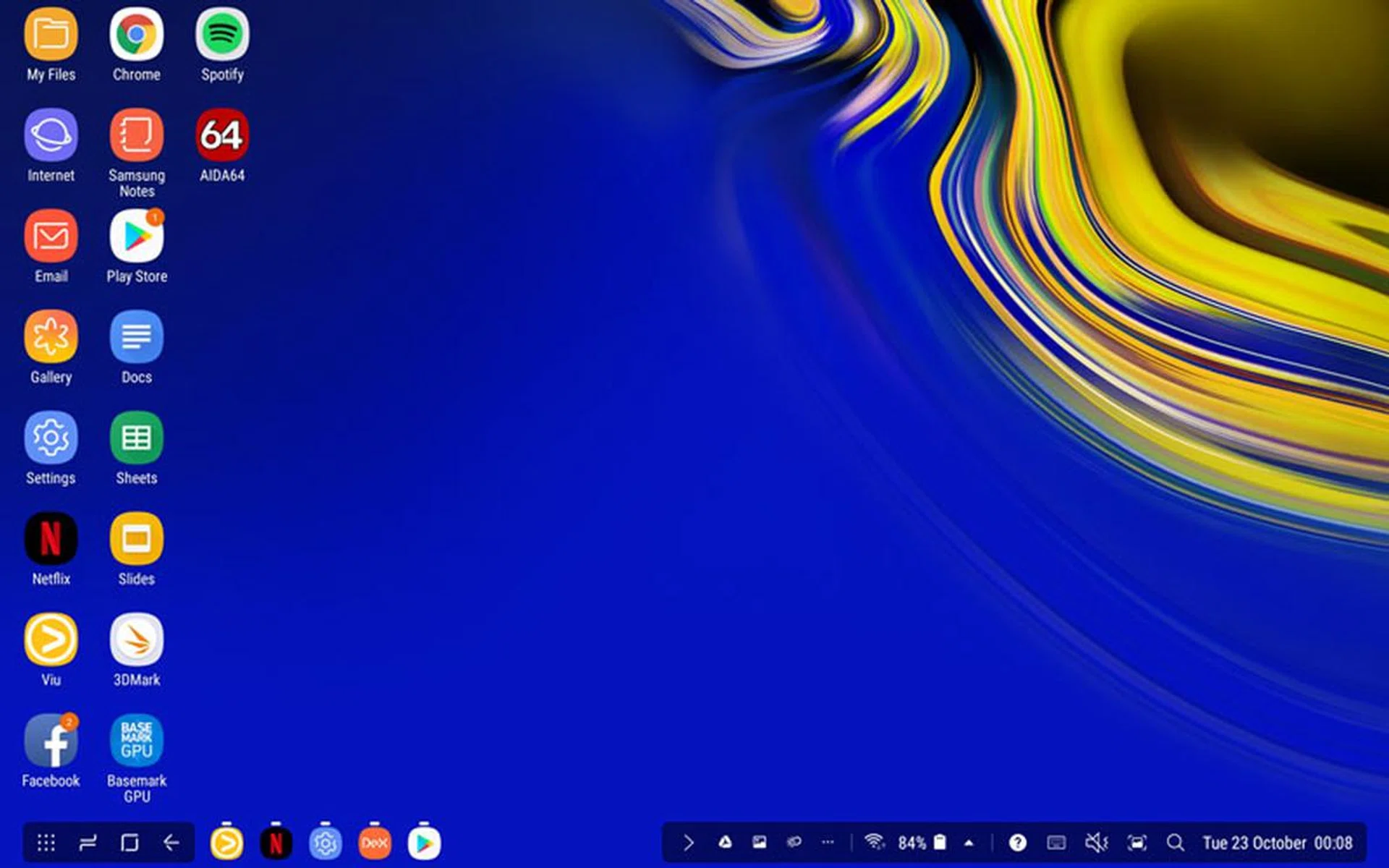The image size is (1389, 868).
Task: Open the date and time display
Action: click(x=1277, y=843)
